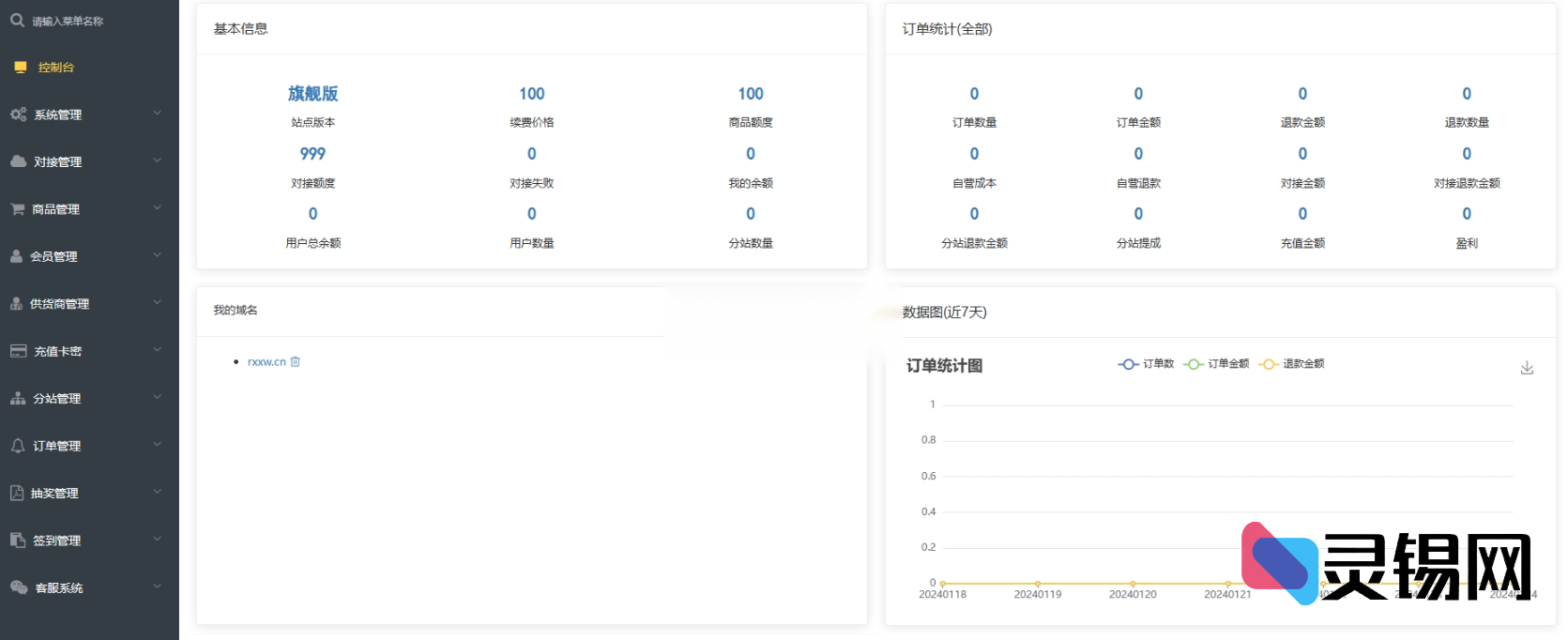The height and width of the screenshot is (640, 1568).
Task: Click the 系统管理 gears icon
Action: click(x=18, y=114)
